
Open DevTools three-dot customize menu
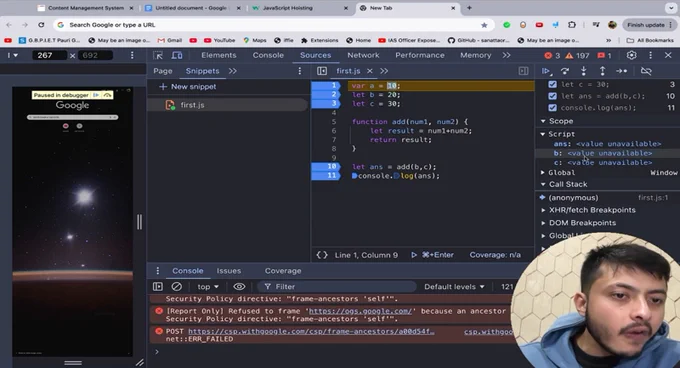pos(650,55)
